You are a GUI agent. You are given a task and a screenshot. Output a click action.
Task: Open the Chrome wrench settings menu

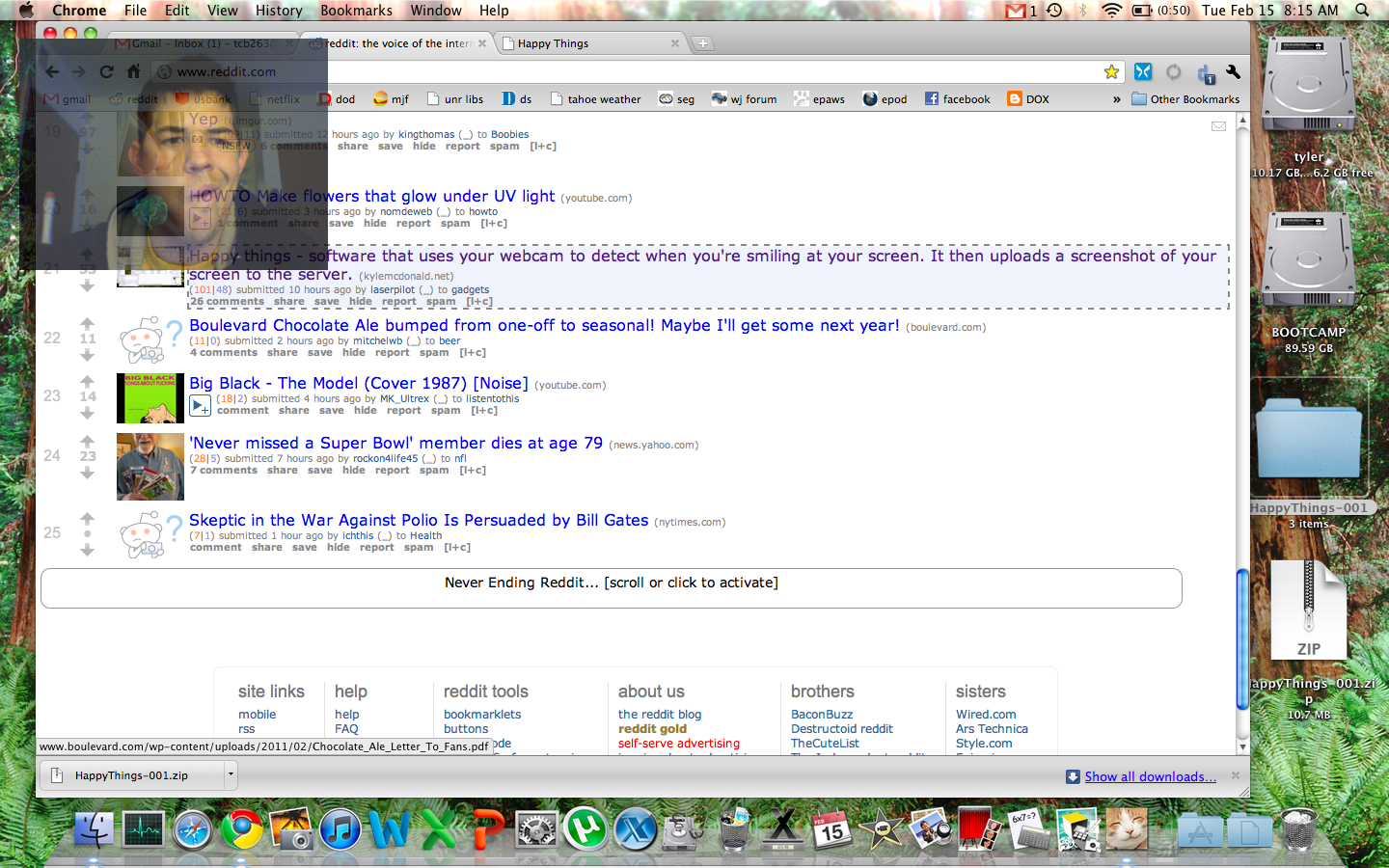pos(1233,72)
